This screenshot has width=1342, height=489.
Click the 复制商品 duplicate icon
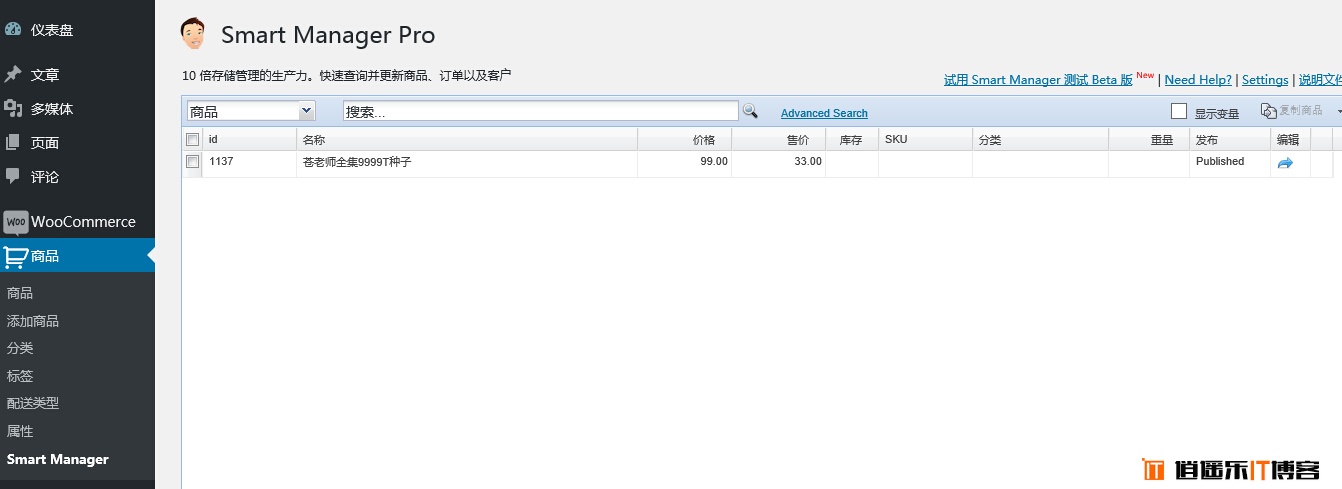pyautogui.click(x=1269, y=111)
